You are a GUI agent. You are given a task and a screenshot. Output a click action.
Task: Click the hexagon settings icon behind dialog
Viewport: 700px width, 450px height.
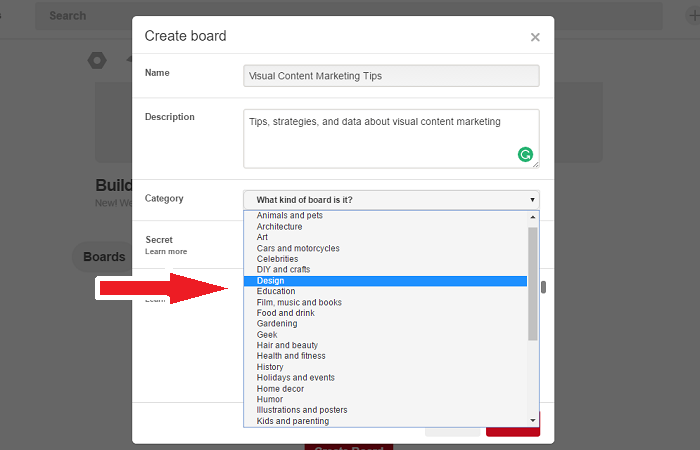click(96, 60)
